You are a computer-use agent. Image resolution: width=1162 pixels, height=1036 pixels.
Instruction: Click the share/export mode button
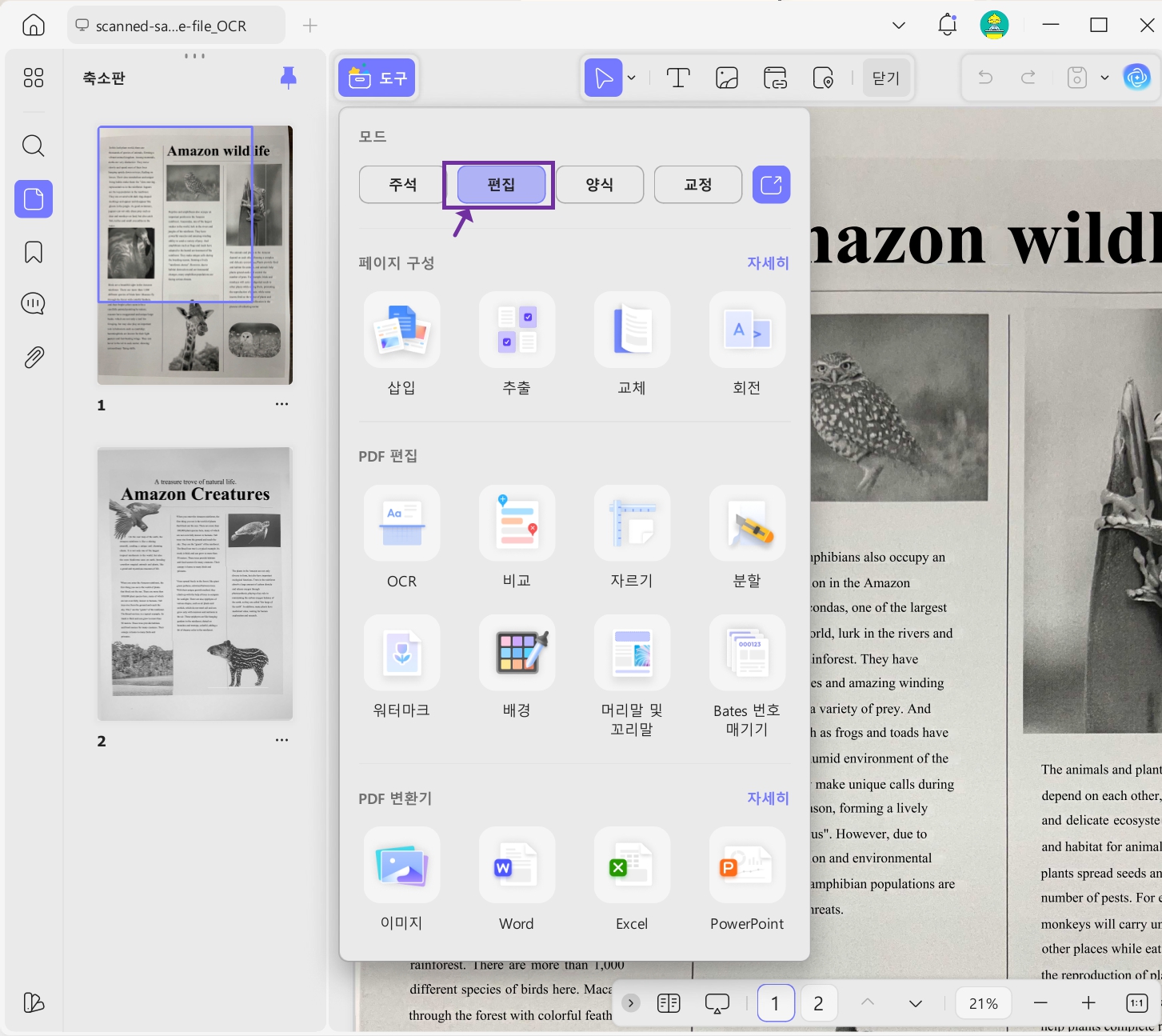tap(772, 185)
